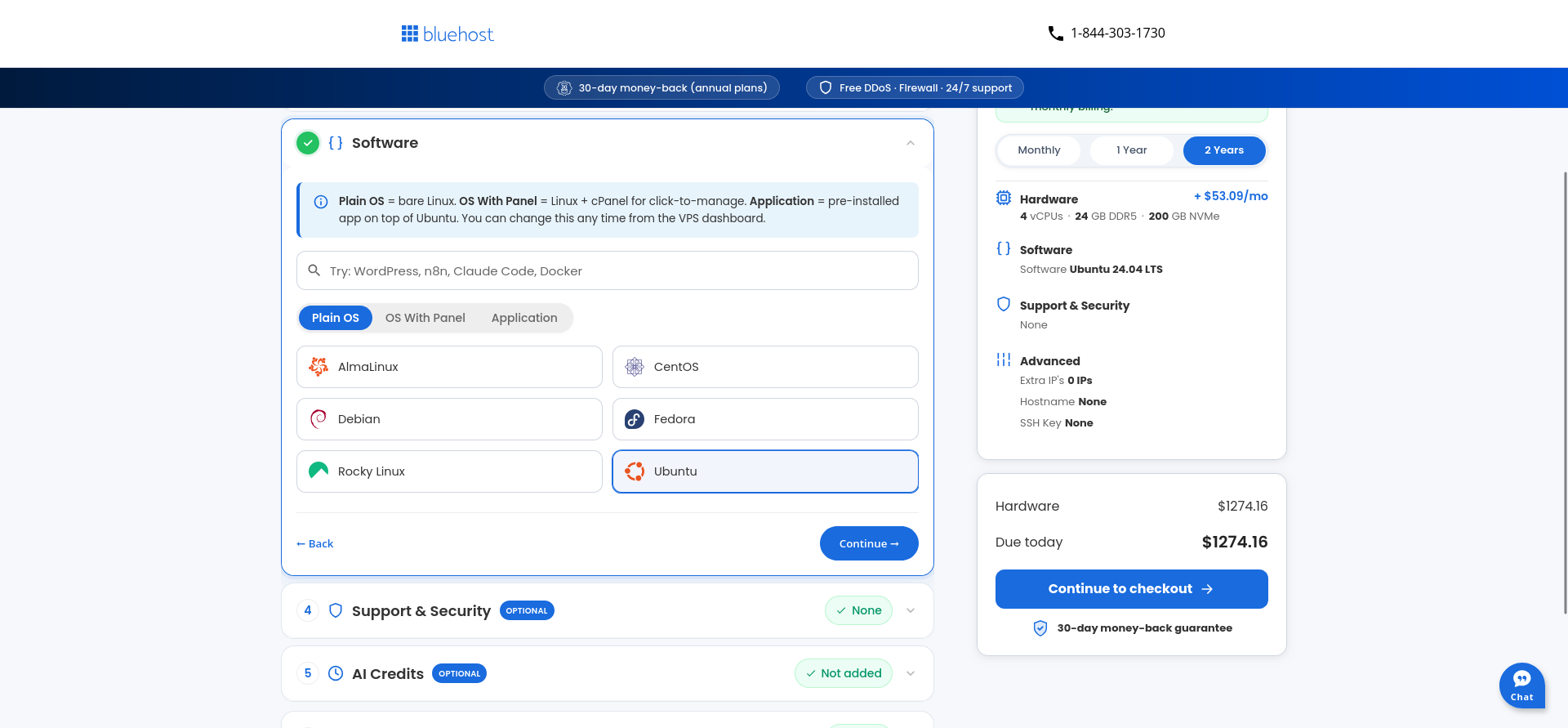
Task: Click the Continue button in Software section
Action: (x=869, y=543)
